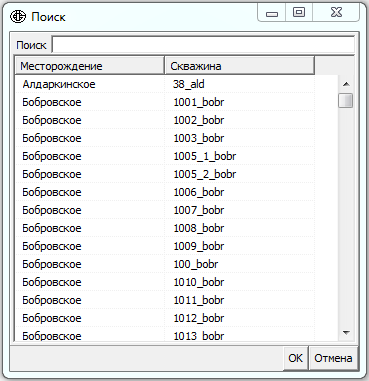This screenshot has height=381, width=369.
Task: Click Бобровское in the 1010_bobr row
Action: [x=52, y=282]
